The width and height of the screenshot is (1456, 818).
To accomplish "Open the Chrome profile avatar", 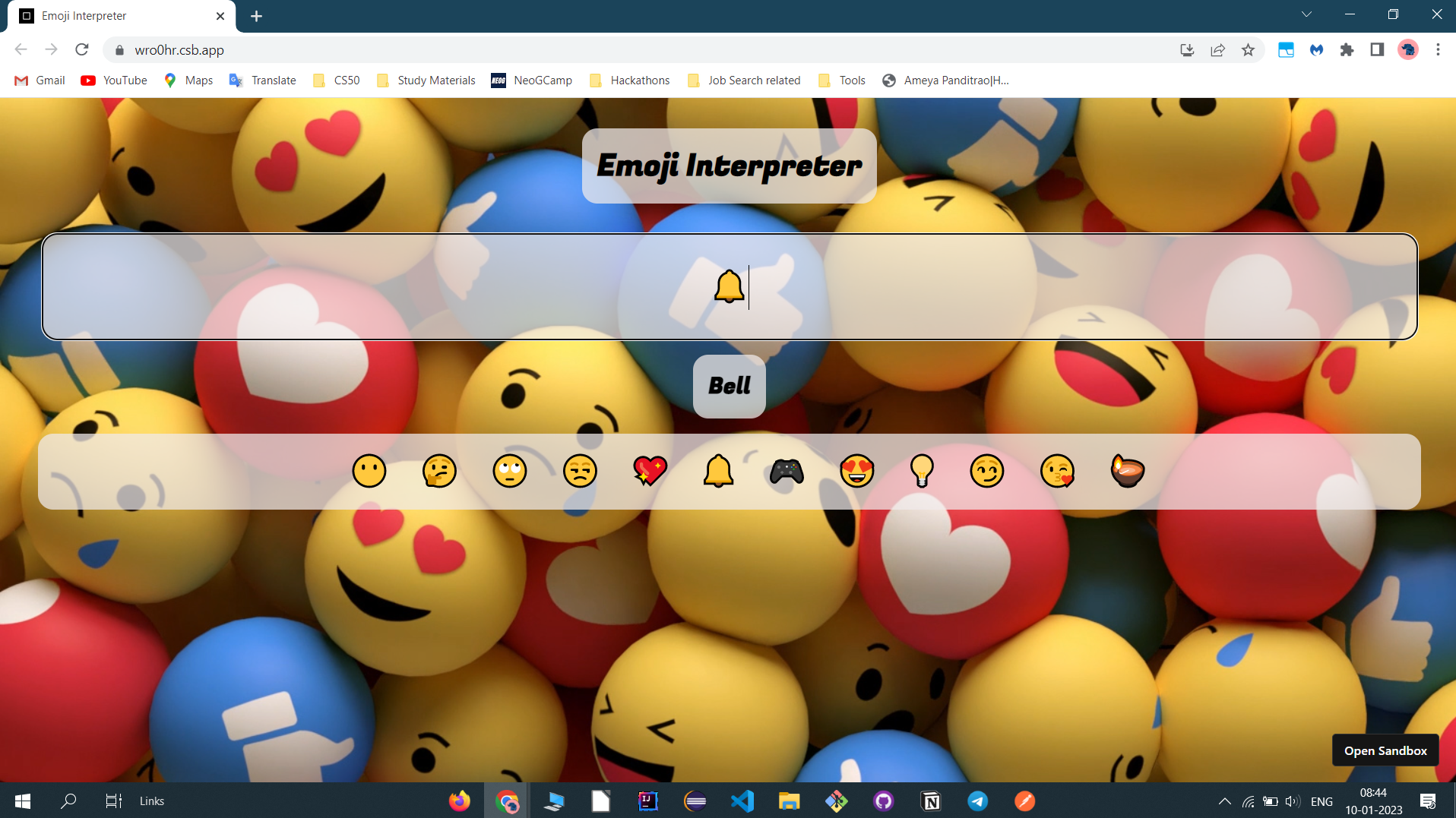I will [x=1408, y=50].
